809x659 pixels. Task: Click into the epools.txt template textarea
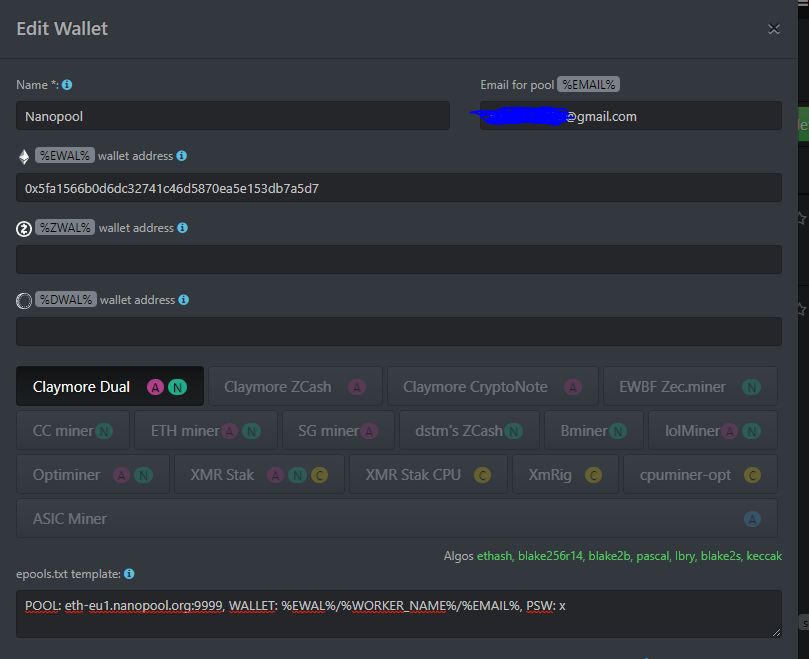[399, 614]
